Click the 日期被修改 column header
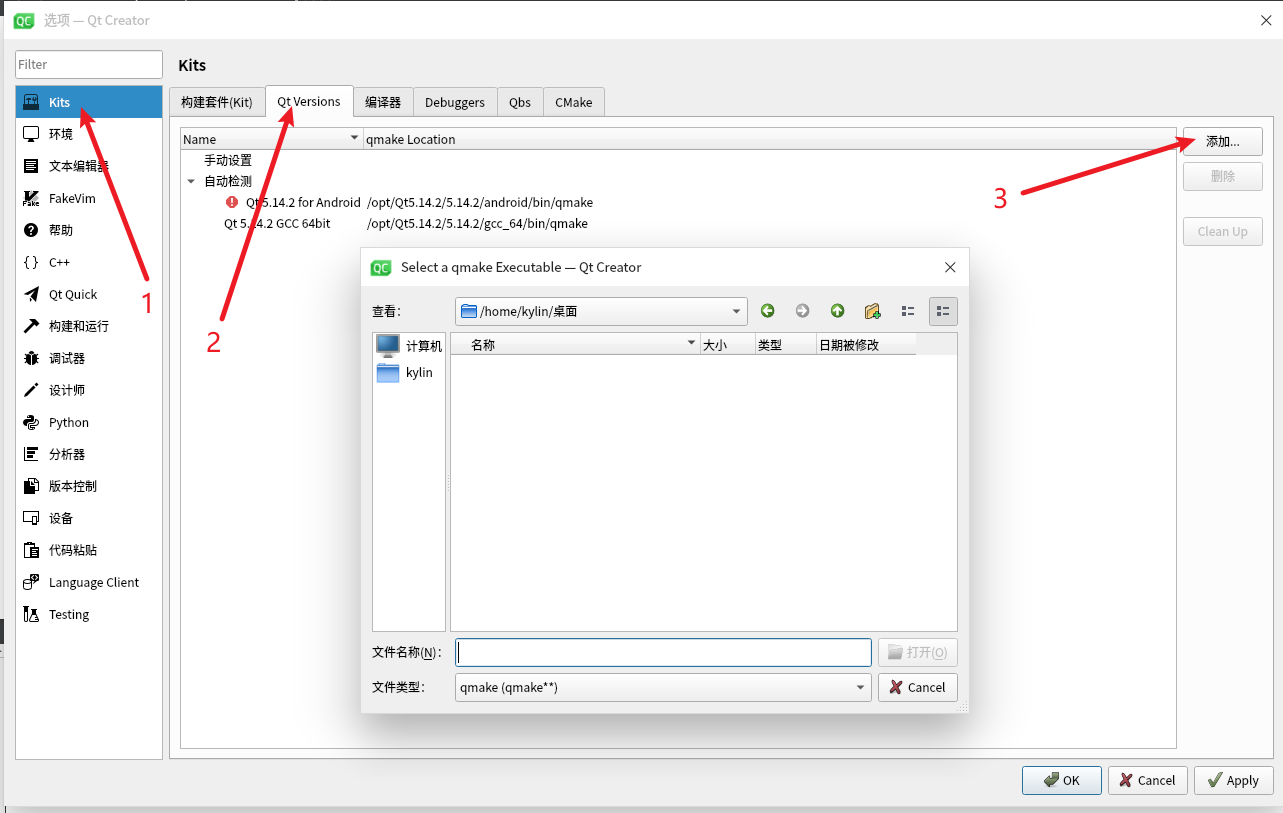1283x813 pixels. tap(866, 344)
